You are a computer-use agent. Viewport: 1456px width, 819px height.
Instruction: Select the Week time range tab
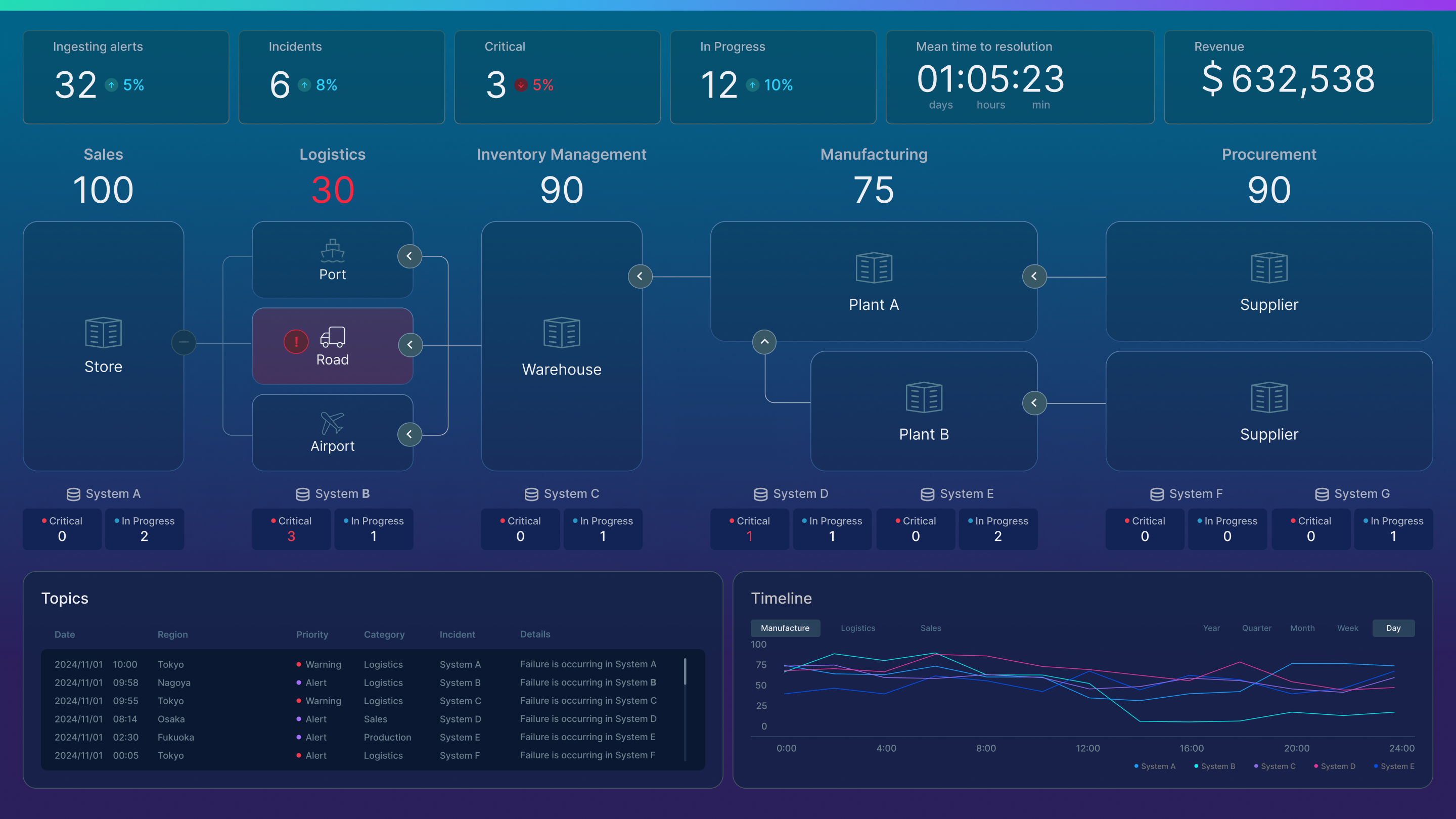[1347, 628]
